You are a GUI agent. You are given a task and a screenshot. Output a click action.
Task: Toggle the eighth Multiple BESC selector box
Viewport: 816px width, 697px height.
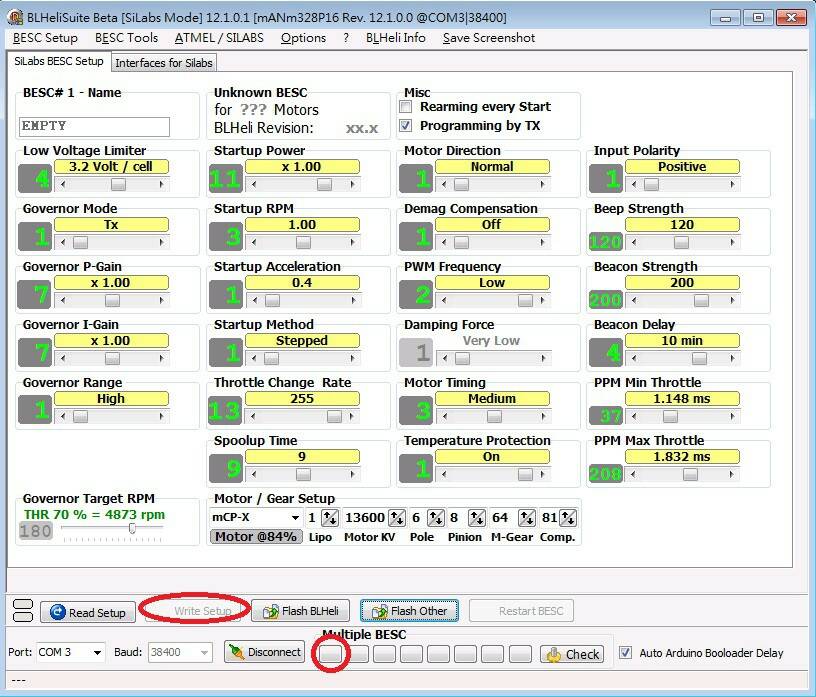click(x=520, y=654)
